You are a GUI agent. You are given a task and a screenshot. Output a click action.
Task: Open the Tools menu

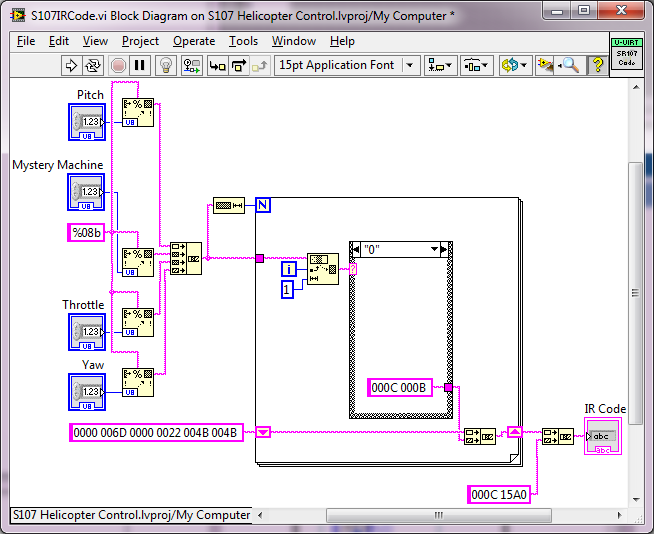point(243,41)
